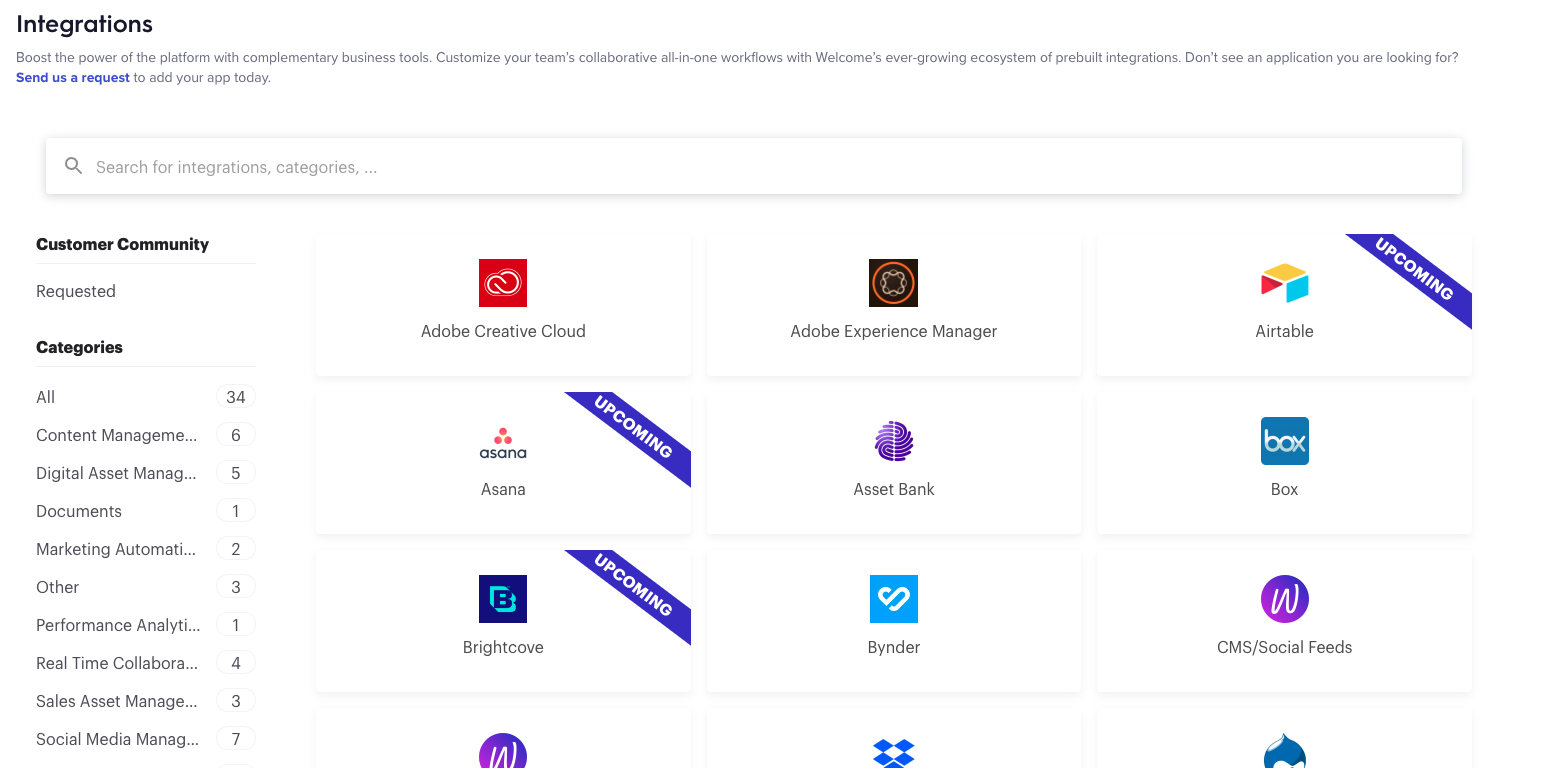The image size is (1554, 768).
Task: Open the Send us a request link
Action: point(73,77)
